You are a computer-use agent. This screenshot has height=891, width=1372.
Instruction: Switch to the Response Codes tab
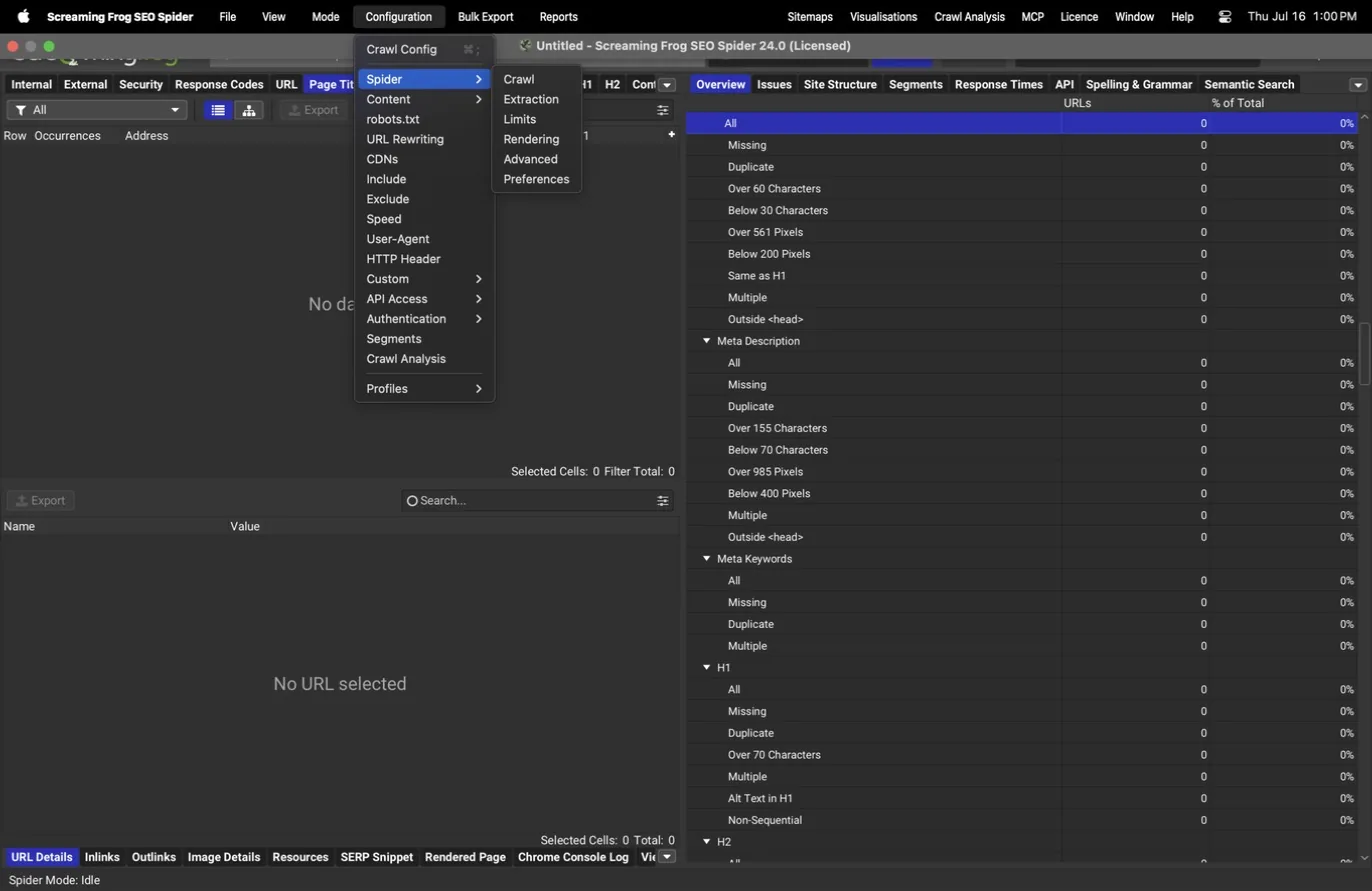(x=219, y=85)
